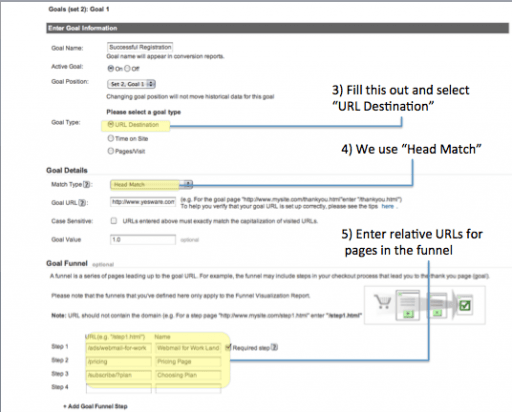Screen dimensions: 512x412
Task: Click Add Goal Funnel Step
Action: 95,406
